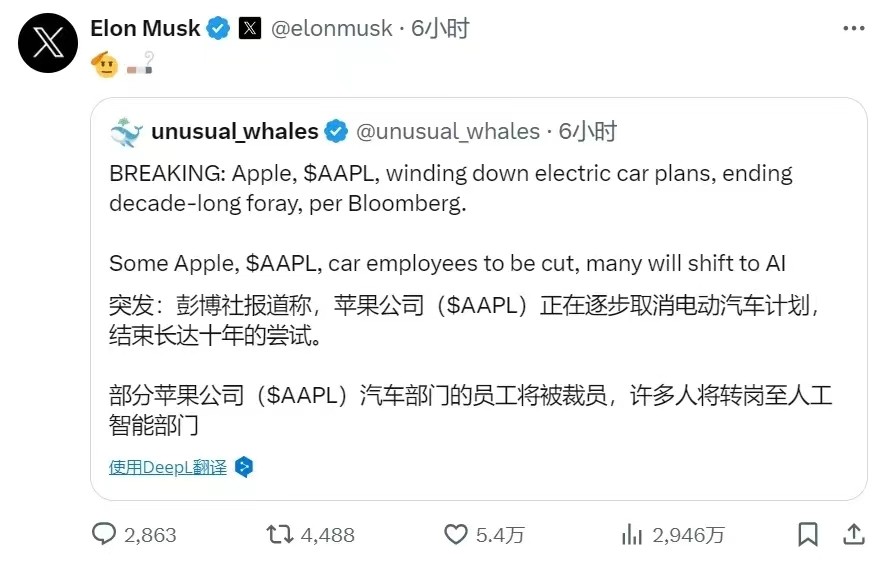Click the unusual_whales whale avatar
892x561 pixels.
point(127,132)
